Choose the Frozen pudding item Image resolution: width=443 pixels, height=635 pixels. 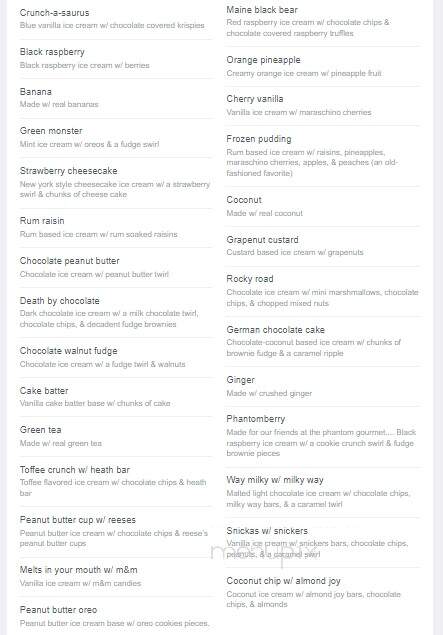(x=259, y=139)
